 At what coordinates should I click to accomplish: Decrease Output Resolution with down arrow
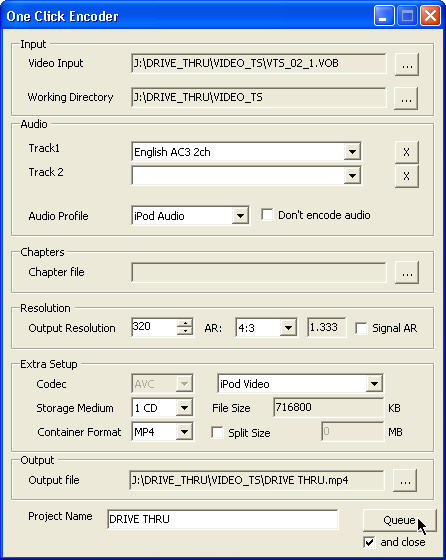pyautogui.click(x=185, y=331)
